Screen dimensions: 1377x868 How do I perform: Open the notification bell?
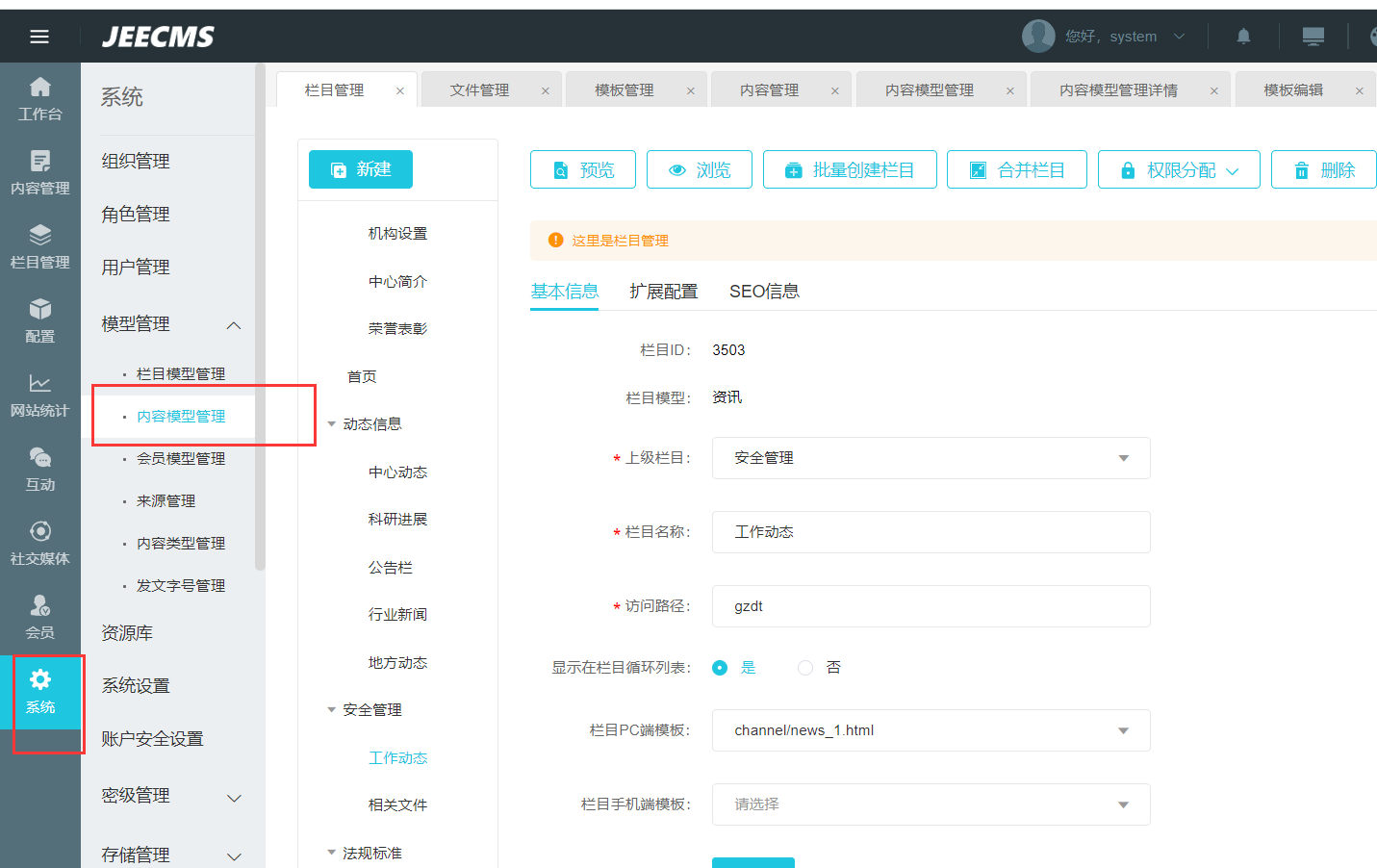coord(1243,37)
